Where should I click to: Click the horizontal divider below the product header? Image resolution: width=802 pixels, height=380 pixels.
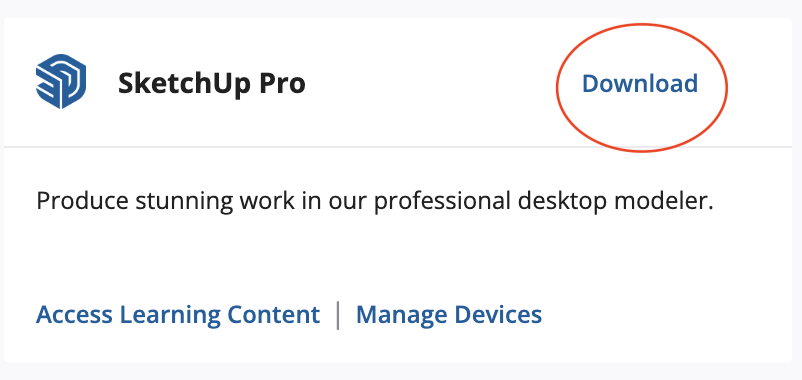pyautogui.click(x=398, y=147)
